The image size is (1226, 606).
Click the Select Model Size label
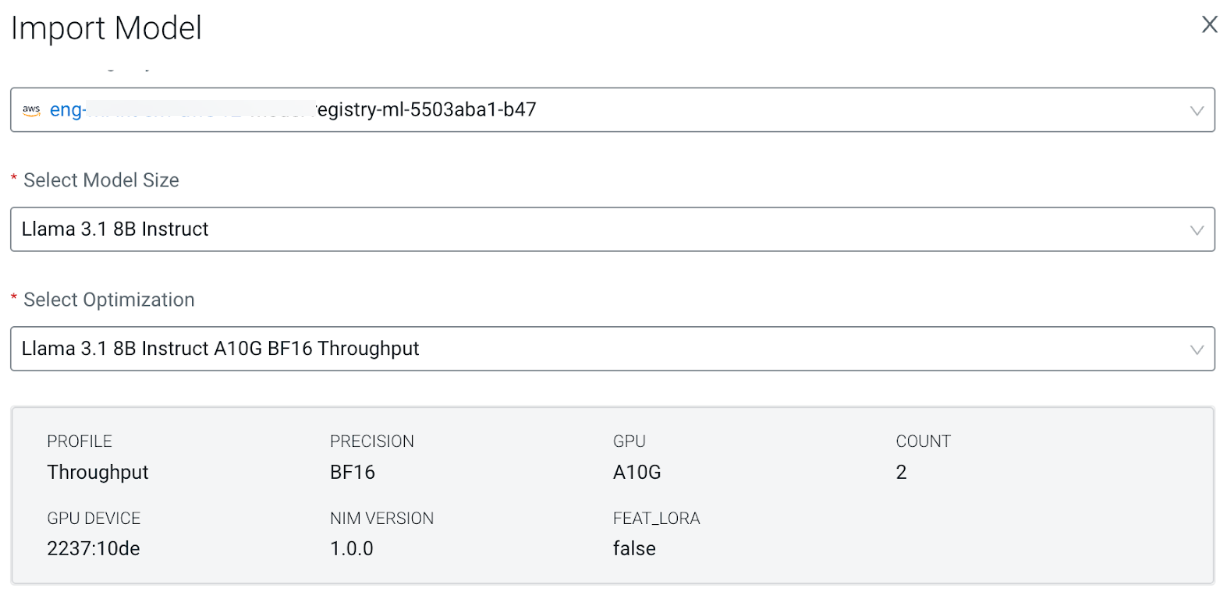[101, 181]
